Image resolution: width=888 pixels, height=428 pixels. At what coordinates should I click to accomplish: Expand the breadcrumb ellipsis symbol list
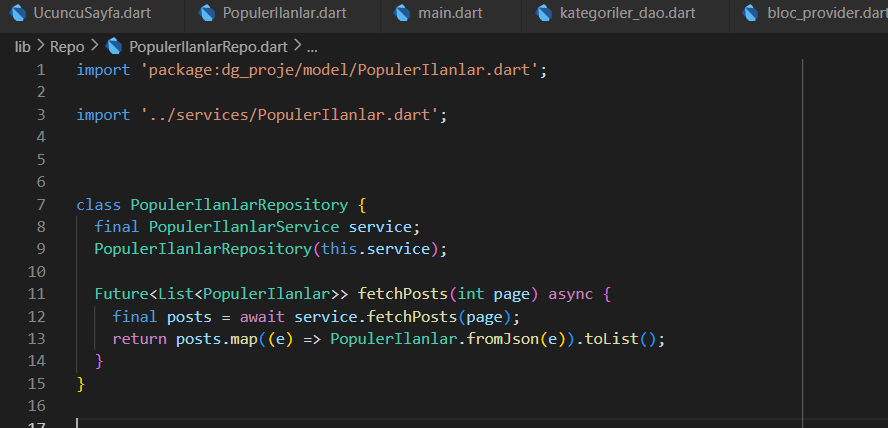point(312,48)
